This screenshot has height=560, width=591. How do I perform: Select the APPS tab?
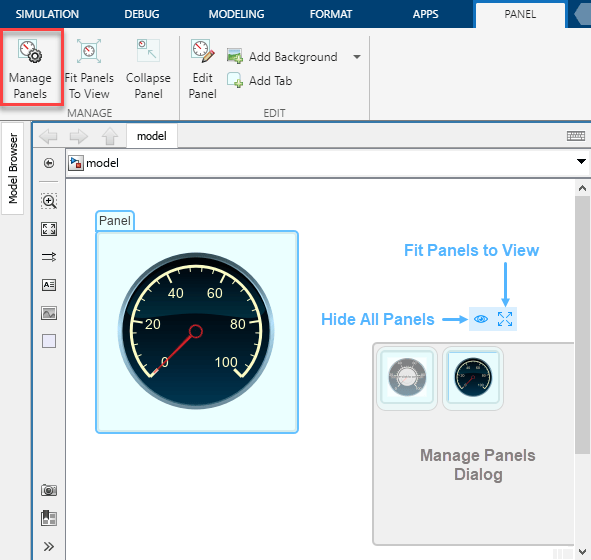(x=426, y=14)
